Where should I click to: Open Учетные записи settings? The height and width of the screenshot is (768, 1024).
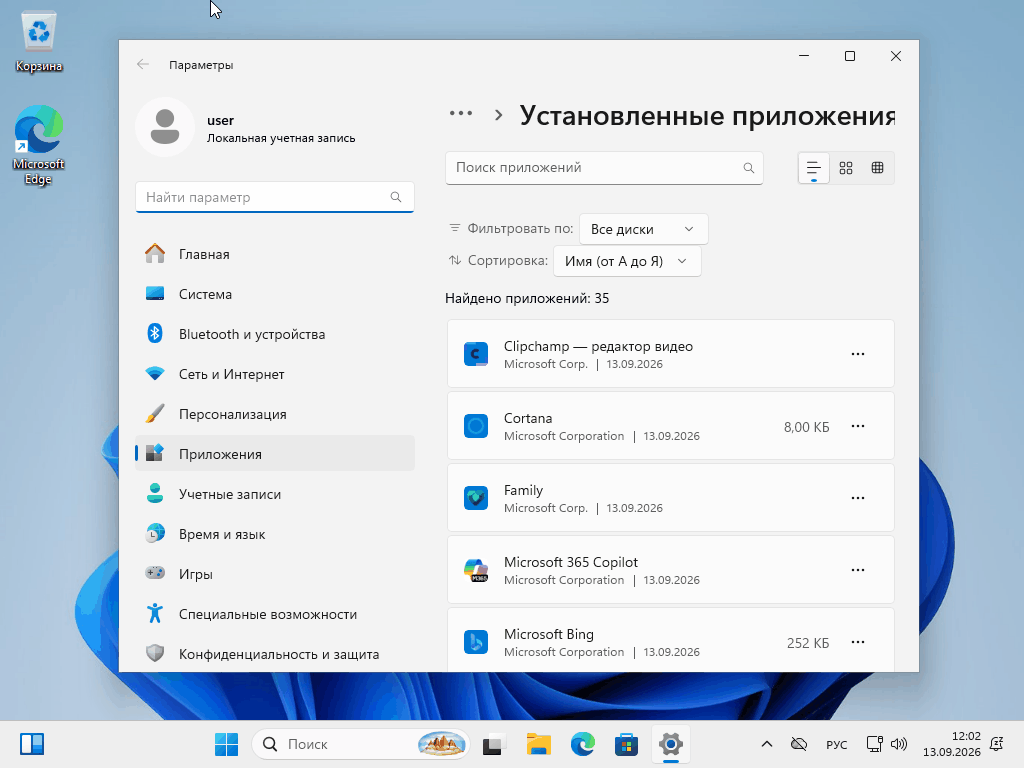click(274, 494)
